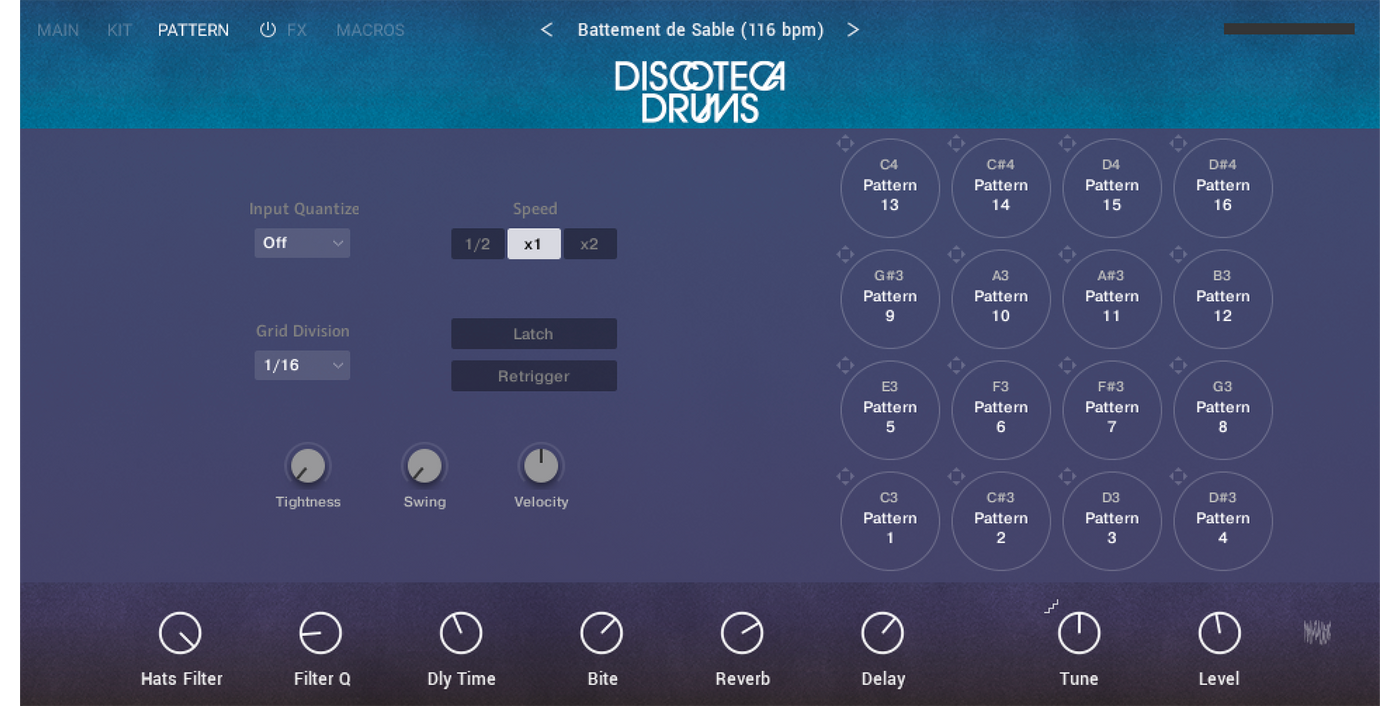Viewport: 1400px width, 706px height.
Task: Click the Velocity knob
Action: (541, 466)
